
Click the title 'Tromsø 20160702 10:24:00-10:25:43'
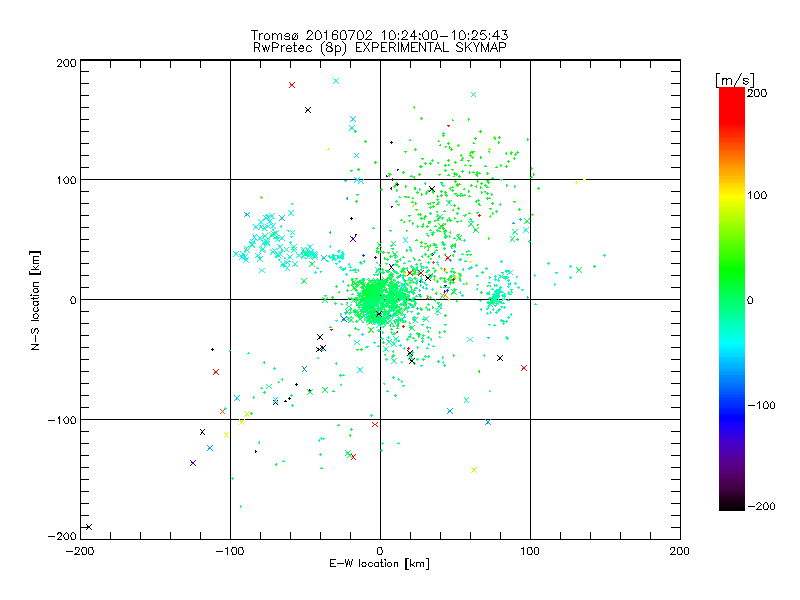[379, 35]
